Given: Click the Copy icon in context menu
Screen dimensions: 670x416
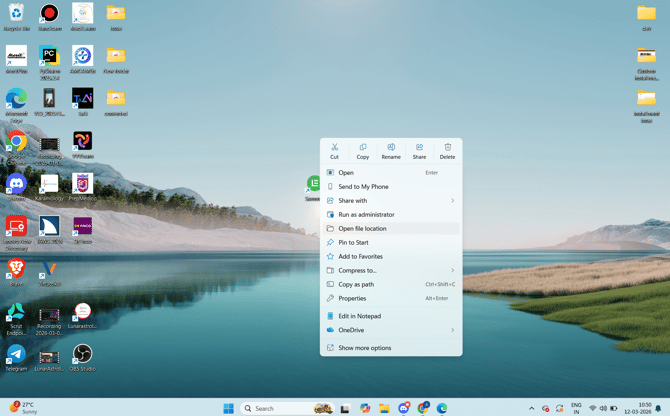Looking at the screenshot, I should point(363,147).
